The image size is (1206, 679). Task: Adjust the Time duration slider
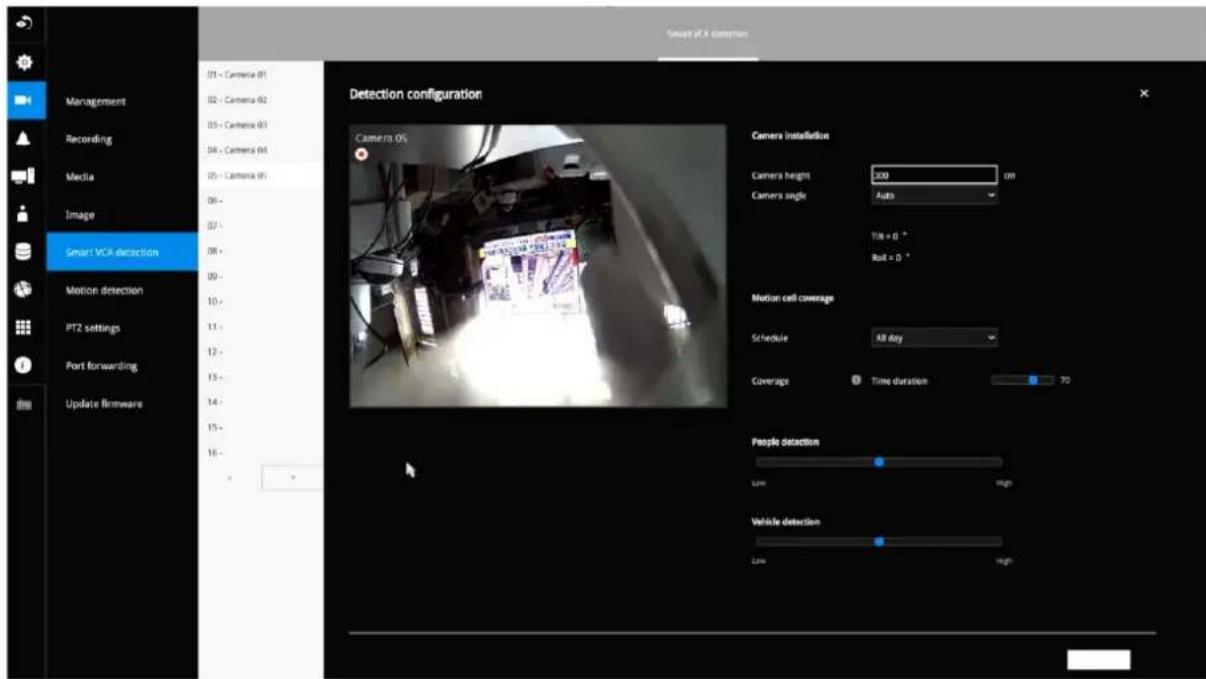(x=1022, y=380)
